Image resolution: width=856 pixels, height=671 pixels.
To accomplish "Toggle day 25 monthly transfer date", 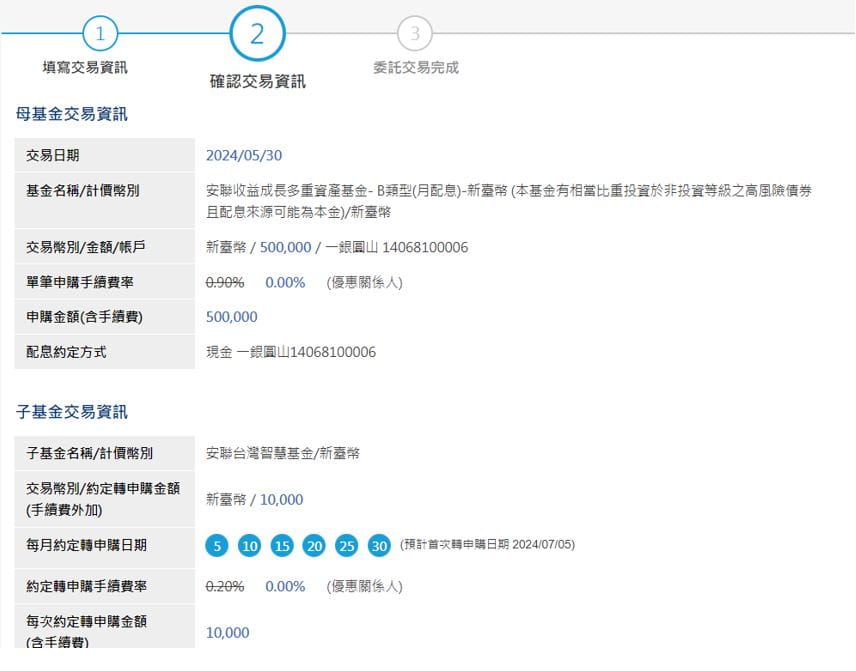I will 347,545.
